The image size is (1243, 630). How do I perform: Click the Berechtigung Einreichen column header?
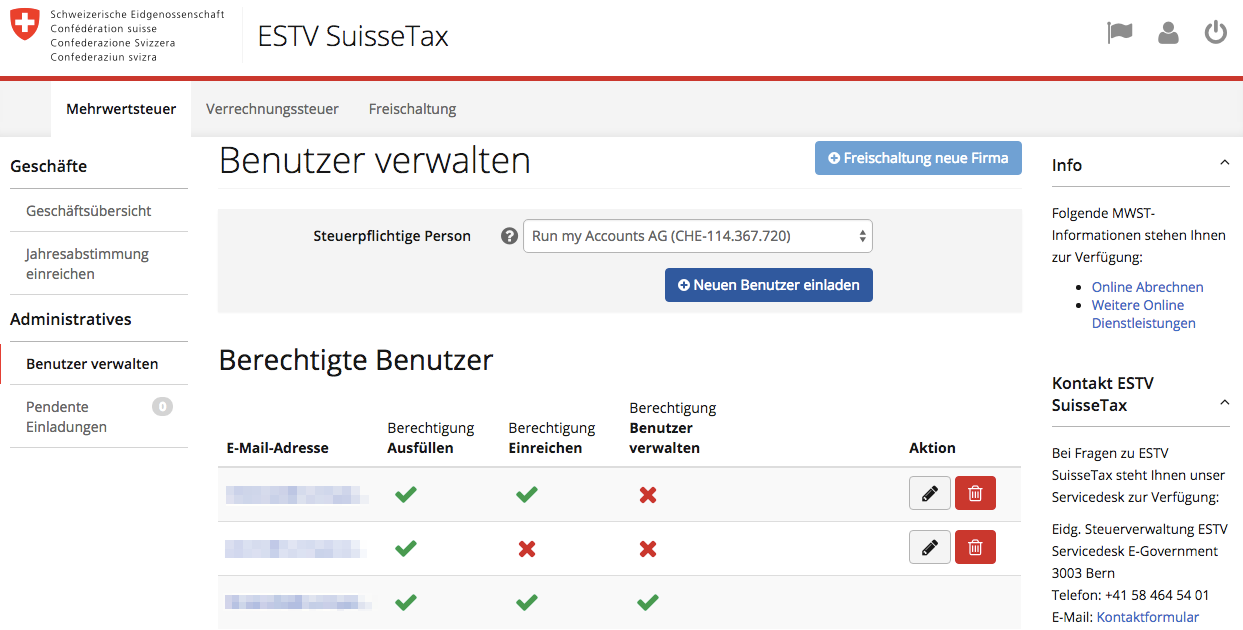click(x=552, y=438)
